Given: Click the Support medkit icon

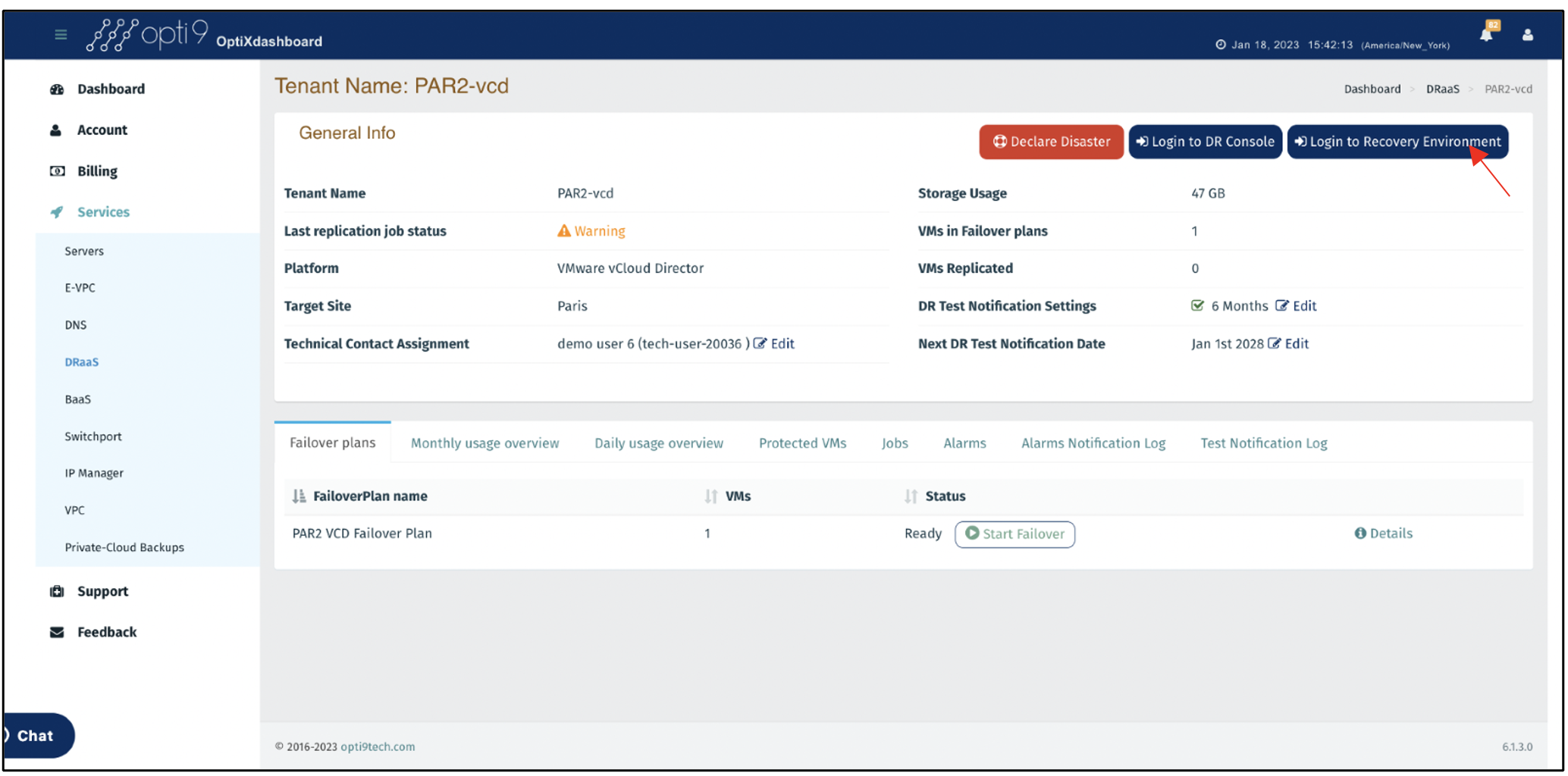Looking at the screenshot, I should point(57,592).
